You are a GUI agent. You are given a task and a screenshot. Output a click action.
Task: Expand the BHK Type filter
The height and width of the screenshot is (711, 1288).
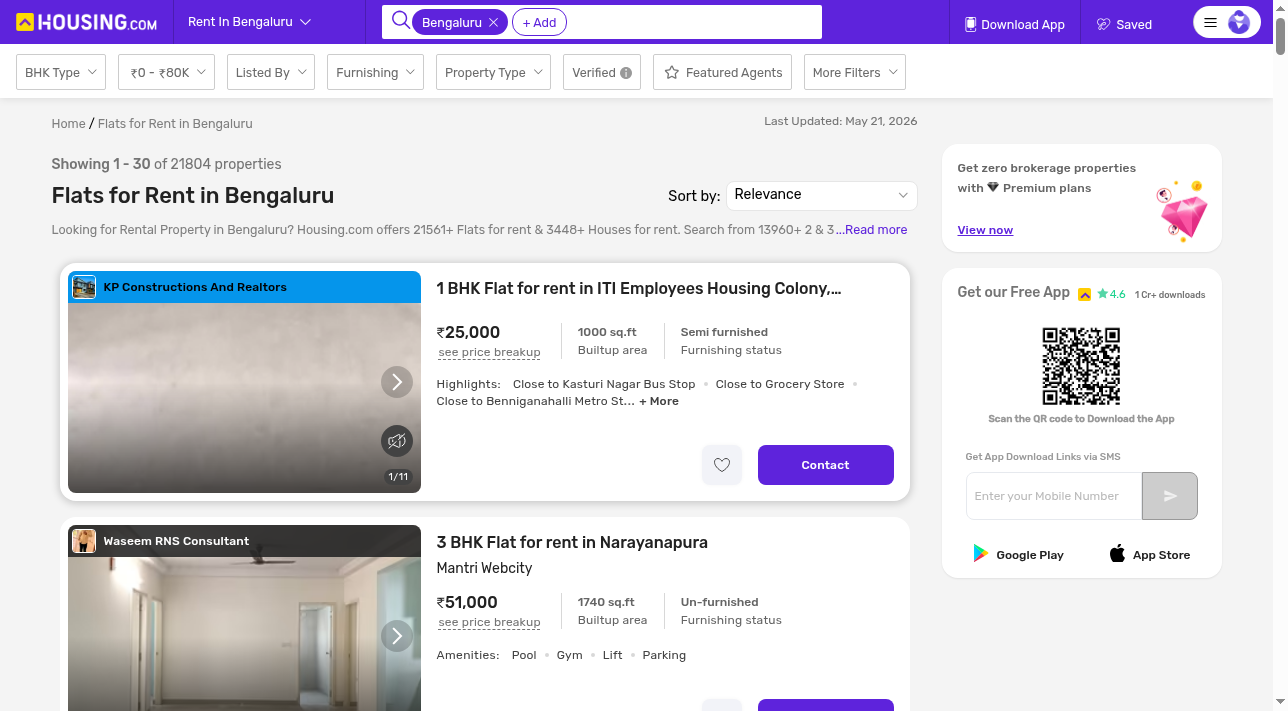coord(61,72)
